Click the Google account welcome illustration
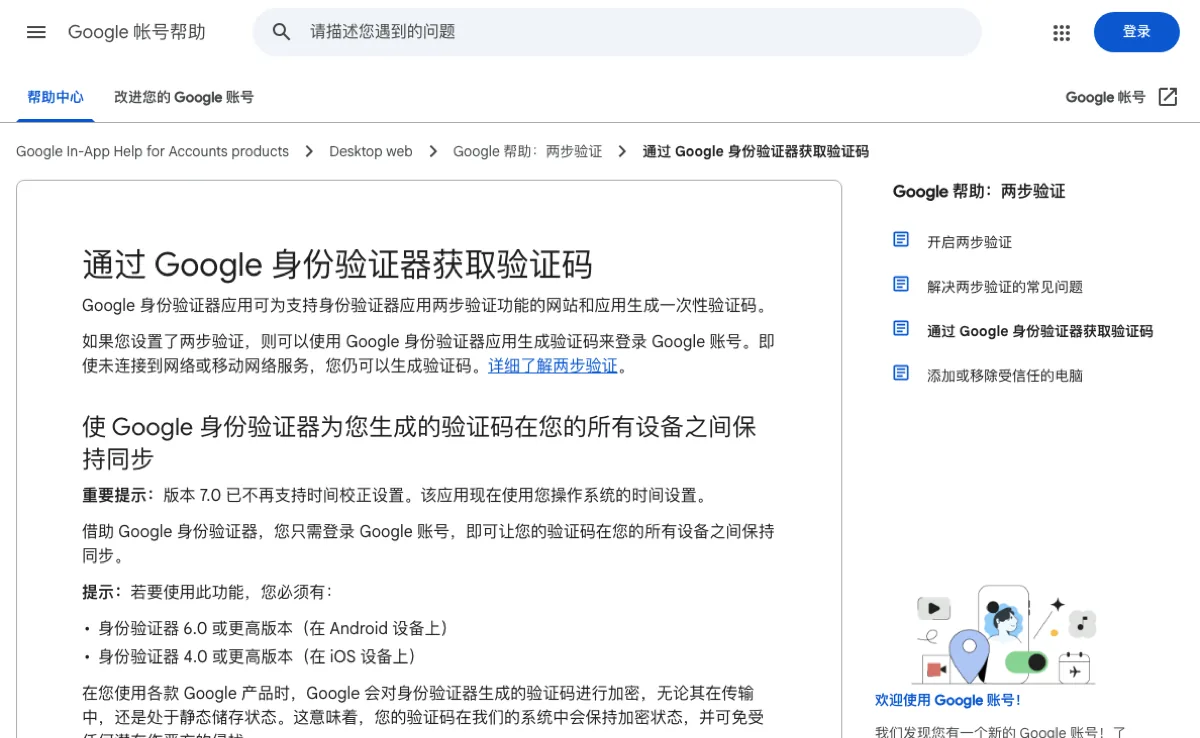1200x738 pixels. point(1005,634)
